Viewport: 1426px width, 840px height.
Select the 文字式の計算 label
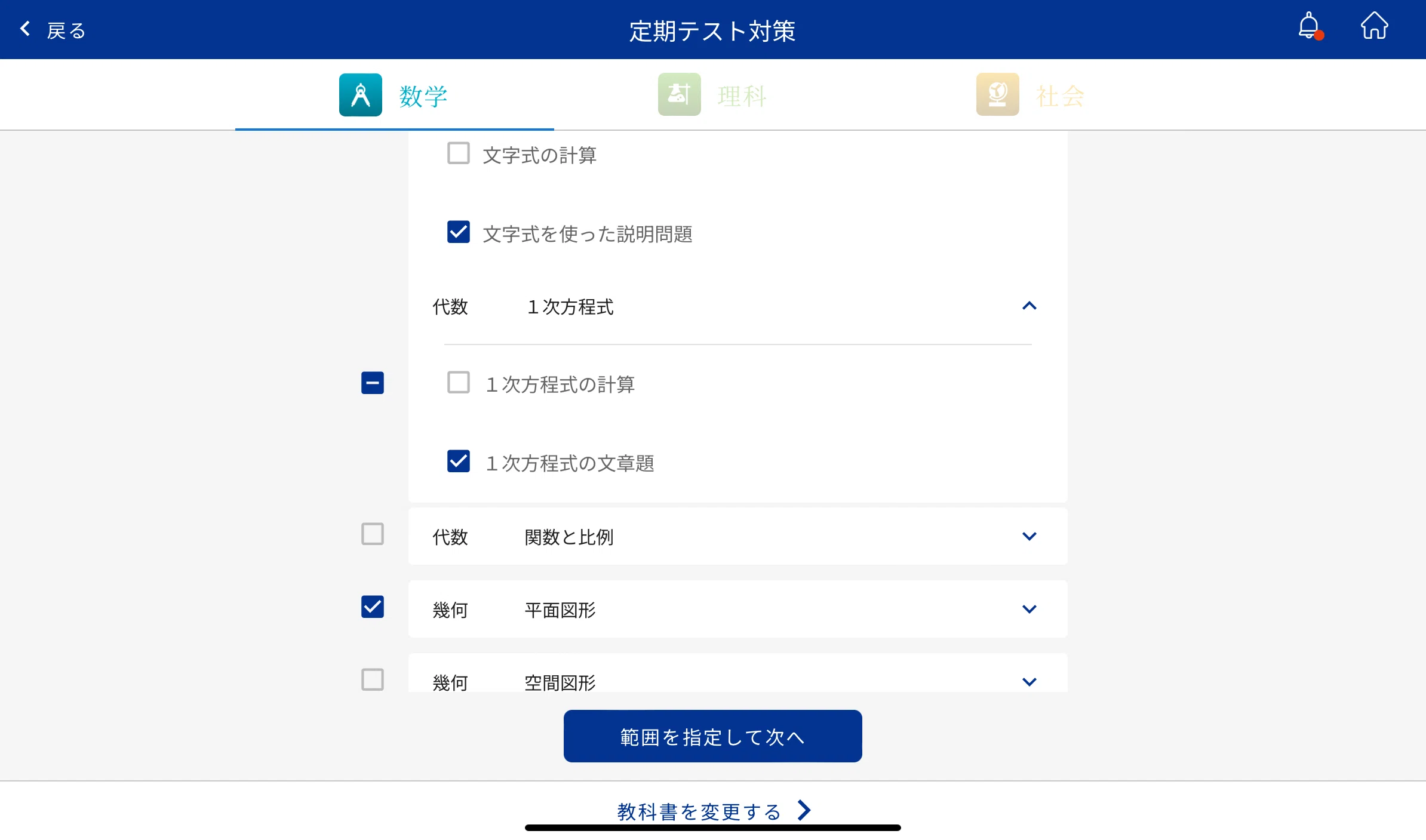point(540,155)
